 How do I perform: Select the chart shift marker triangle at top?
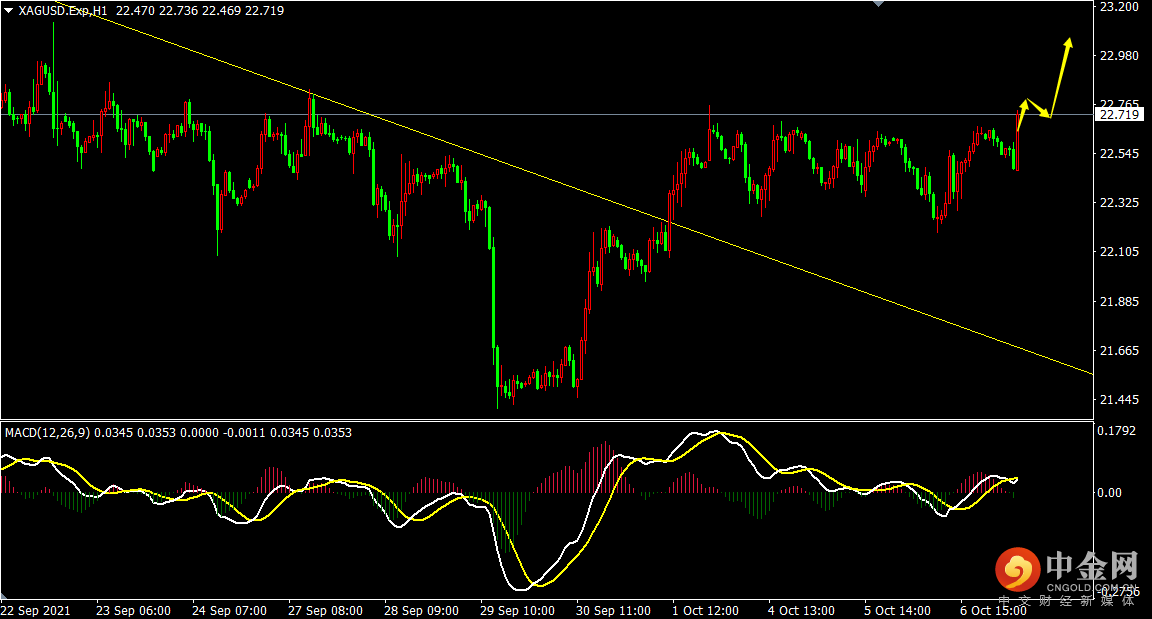click(x=878, y=4)
